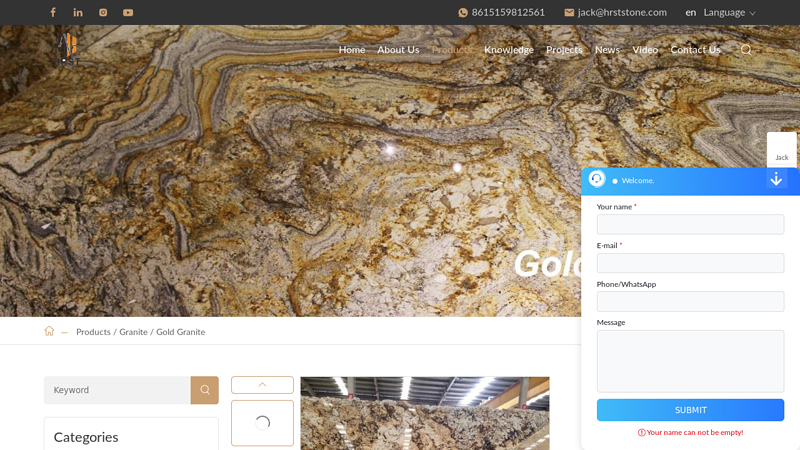The height and width of the screenshot is (450, 800).
Task: Click the Products breadcrumb link
Action: pos(93,332)
